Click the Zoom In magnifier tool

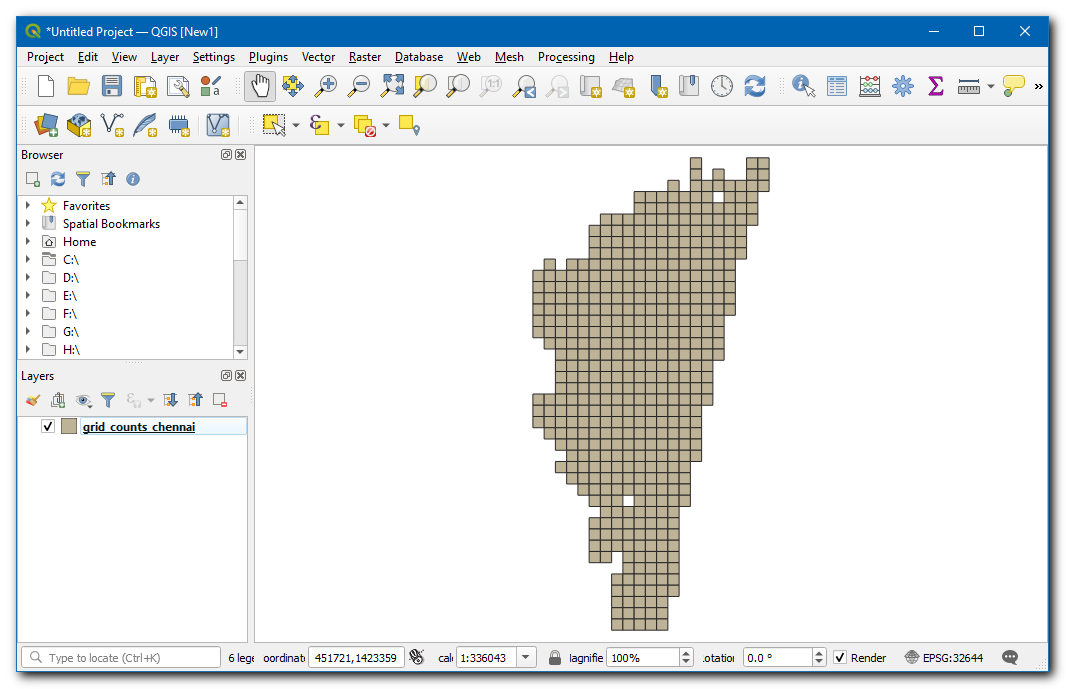(325, 86)
